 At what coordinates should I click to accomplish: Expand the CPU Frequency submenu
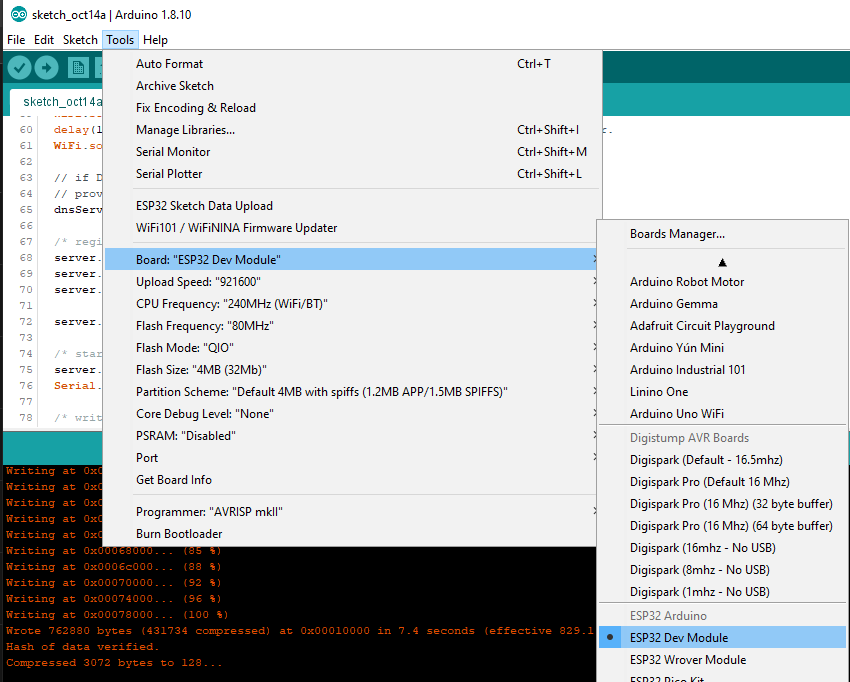[x=352, y=304]
